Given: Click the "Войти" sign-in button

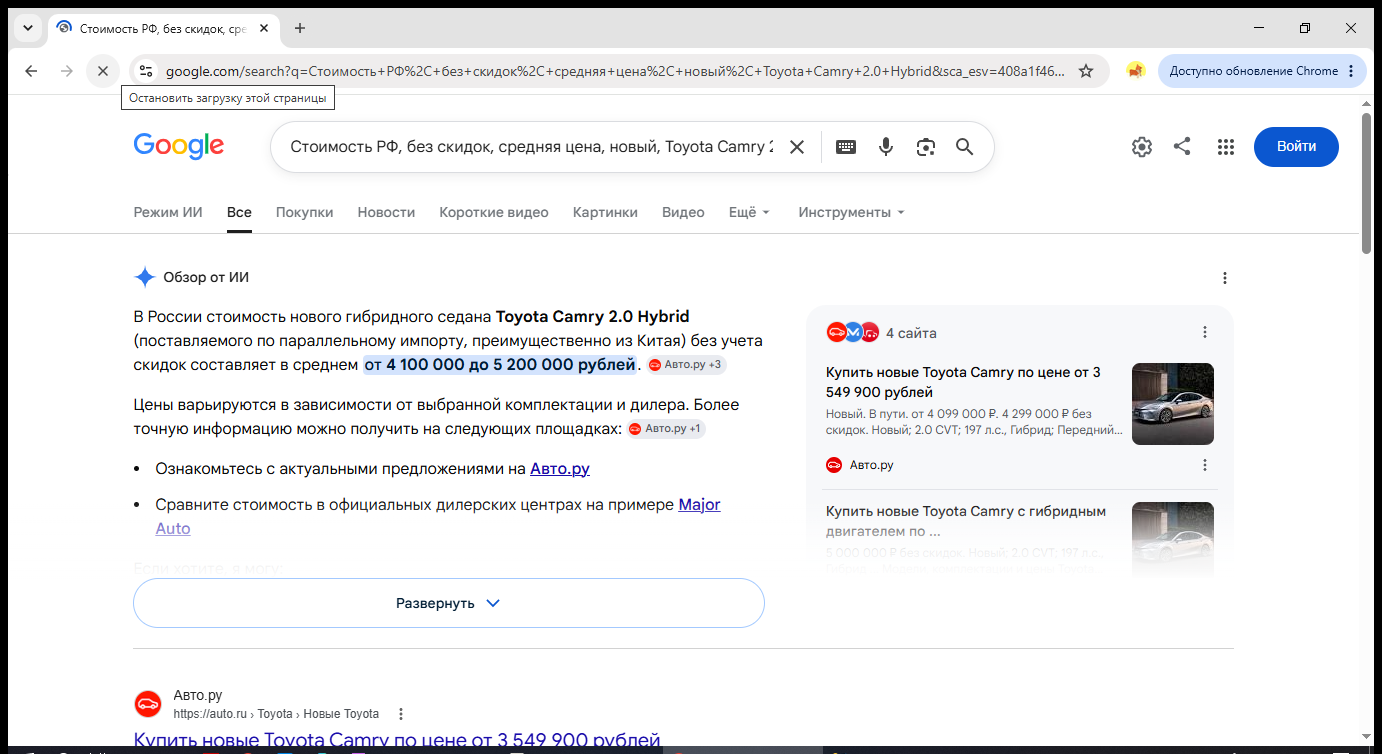Looking at the screenshot, I should tap(1296, 147).
